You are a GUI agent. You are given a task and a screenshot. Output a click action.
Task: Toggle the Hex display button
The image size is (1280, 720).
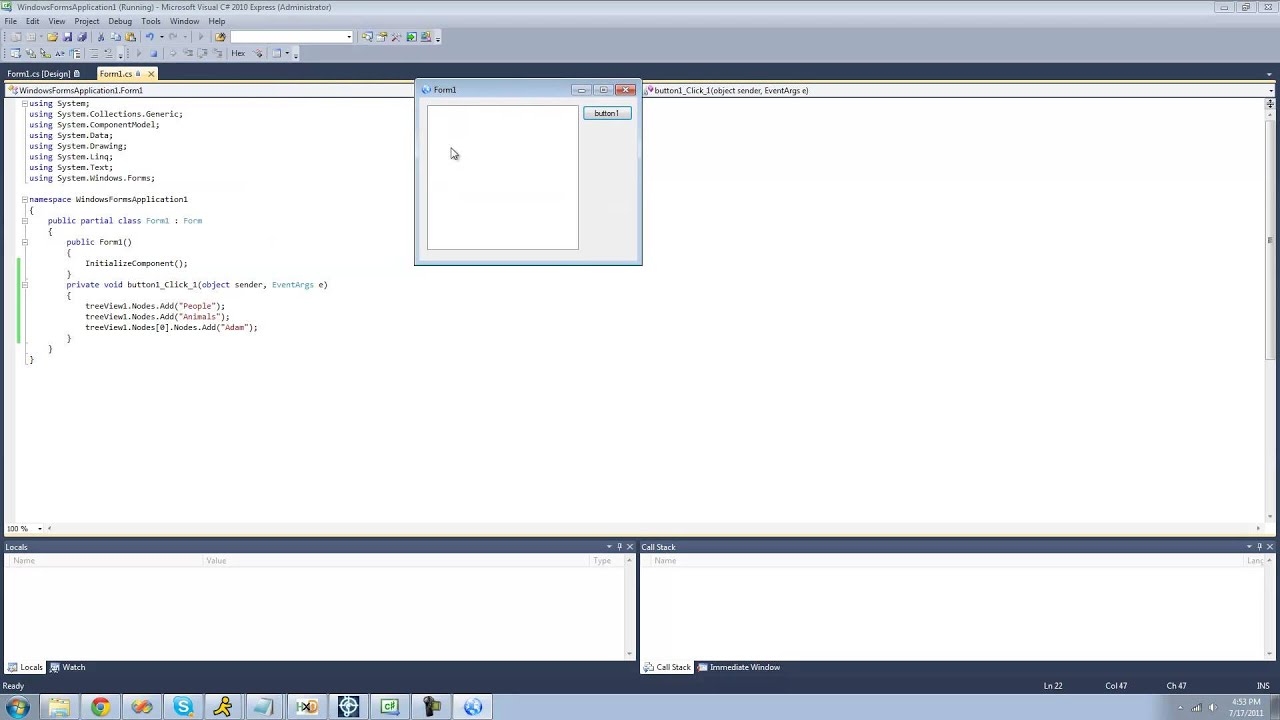tap(238, 53)
